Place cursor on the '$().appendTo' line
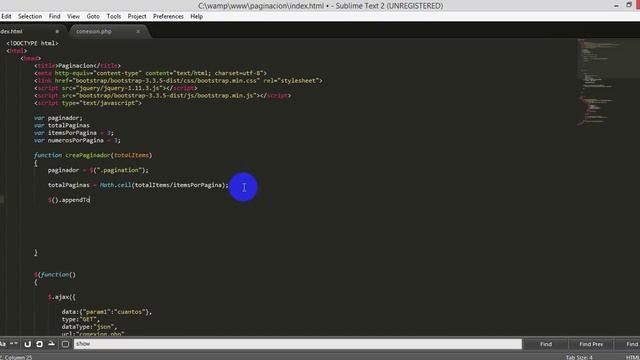Viewport: 640px width, 360px height. point(69,200)
